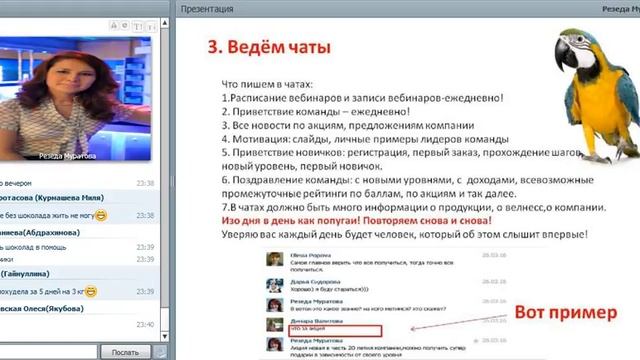
Task: Click red line 'Изо дня в день как попугаи!'
Action: pos(357,221)
